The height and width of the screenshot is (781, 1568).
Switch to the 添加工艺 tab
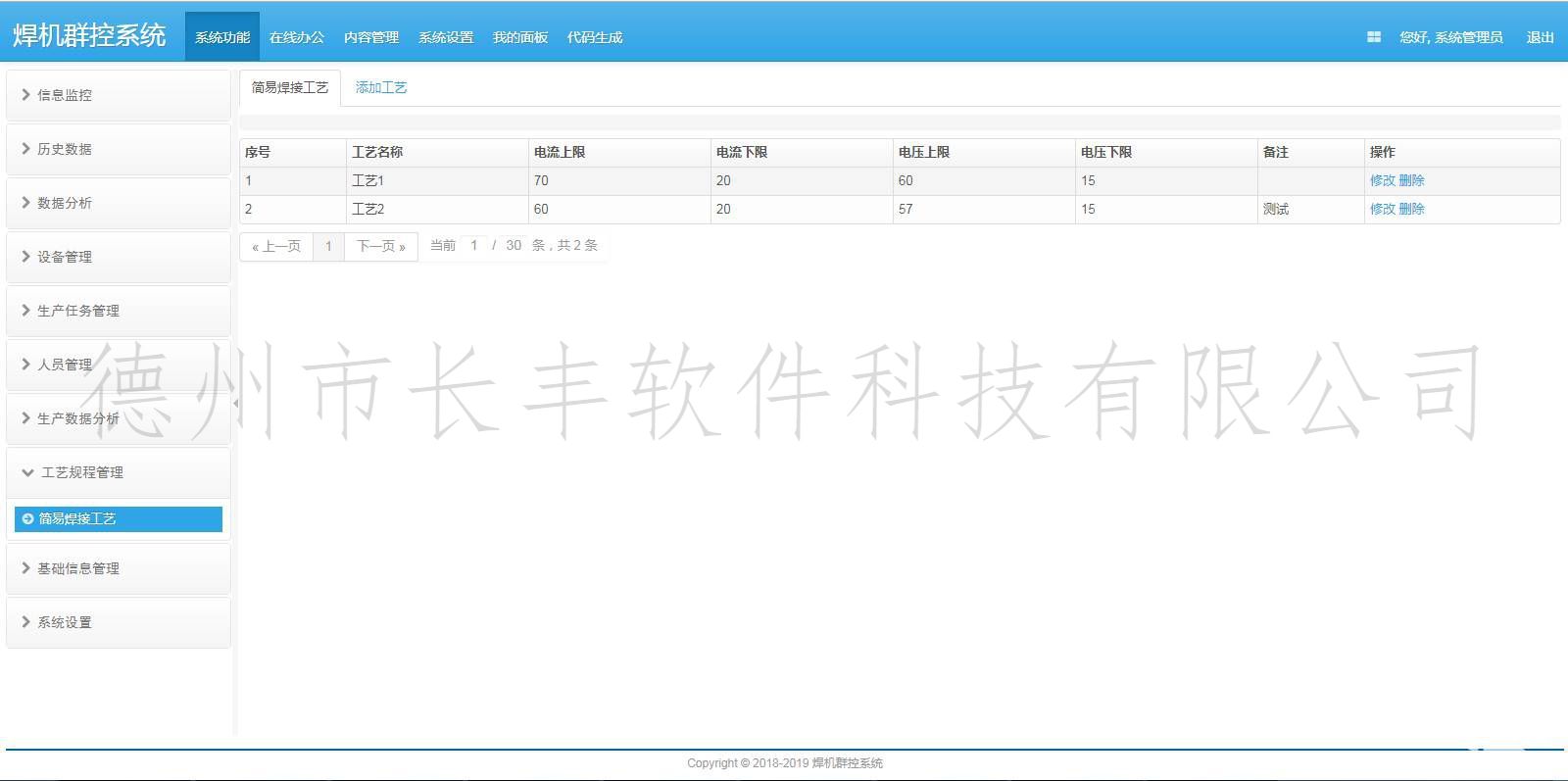pyautogui.click(x=380, y=87)
